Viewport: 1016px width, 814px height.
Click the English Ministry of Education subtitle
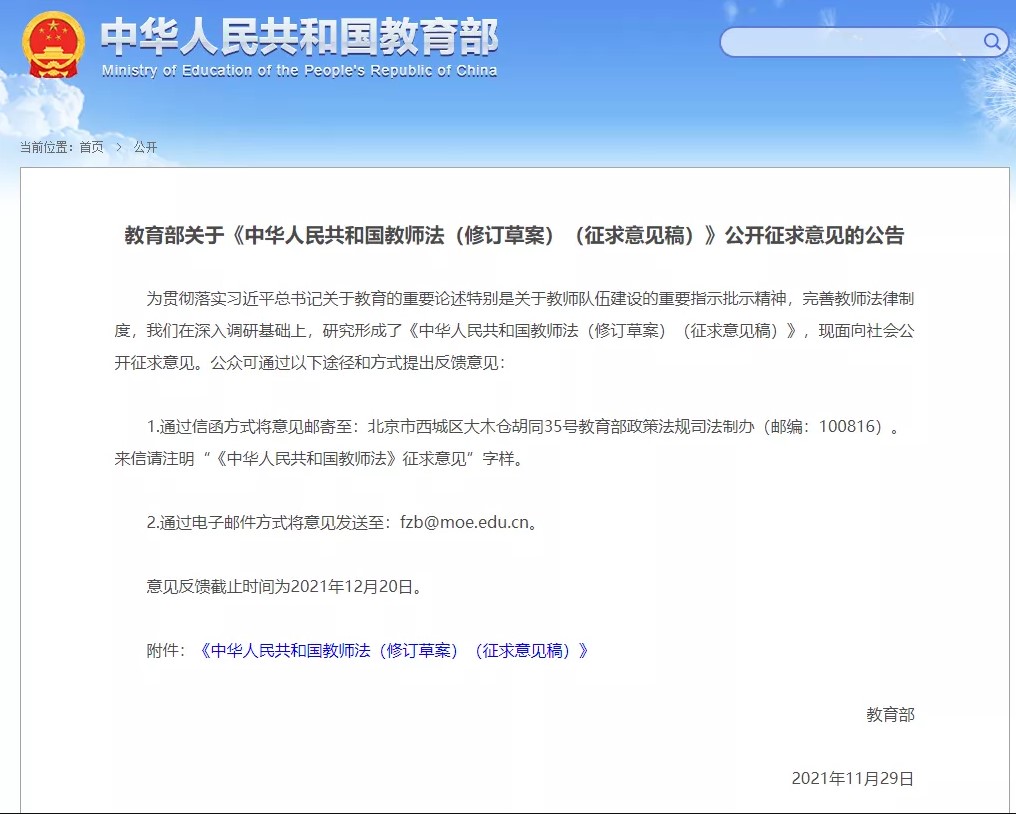(299, 71)
